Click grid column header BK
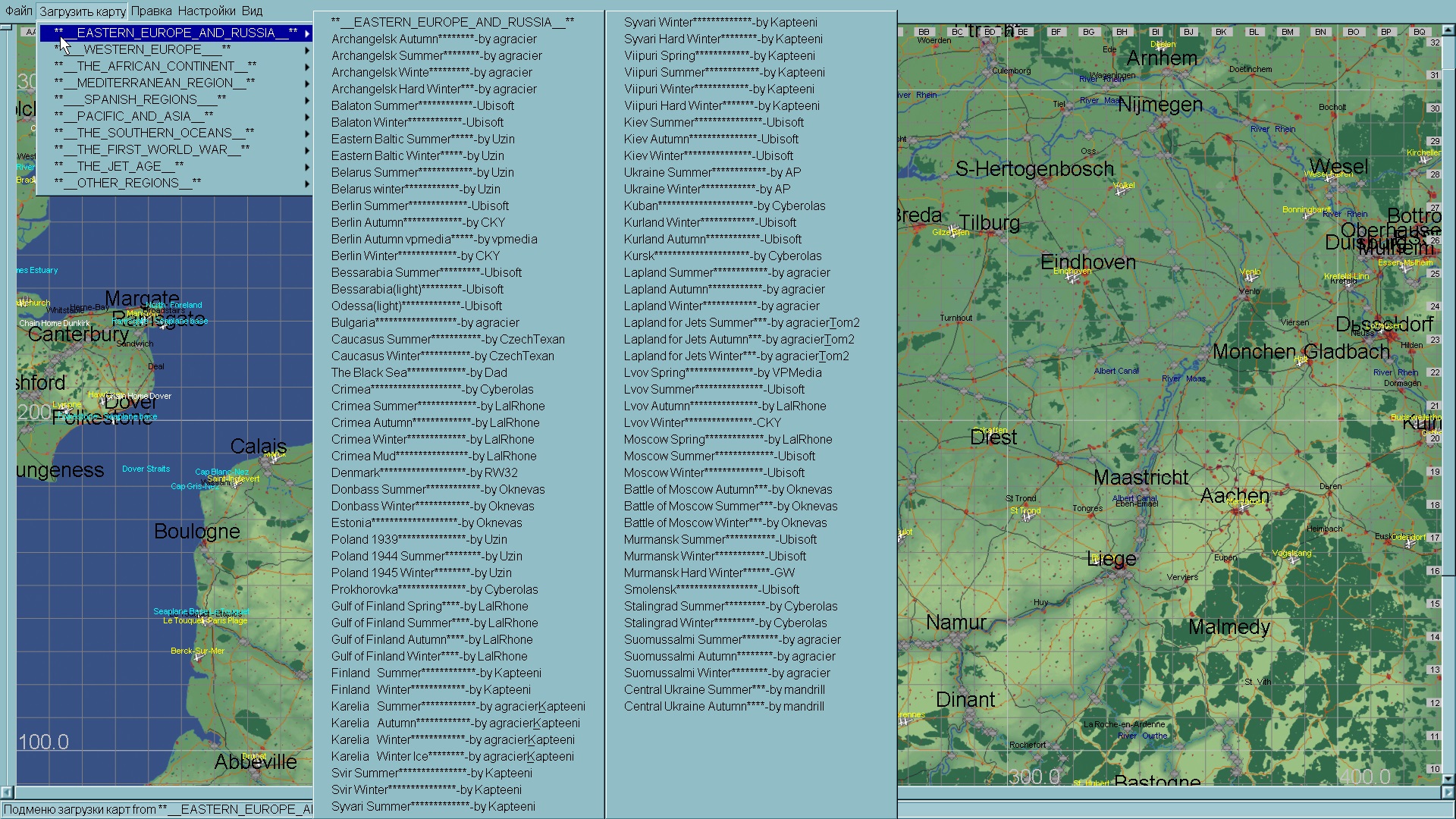This screenshot has height=819, width=1456. (x=1220, y=32)
